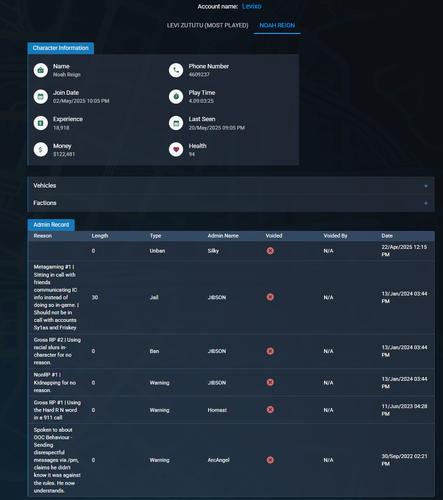Click the Metagaming #1 reason text
This screenshot has width=443, height=500.
click(57, 297)
